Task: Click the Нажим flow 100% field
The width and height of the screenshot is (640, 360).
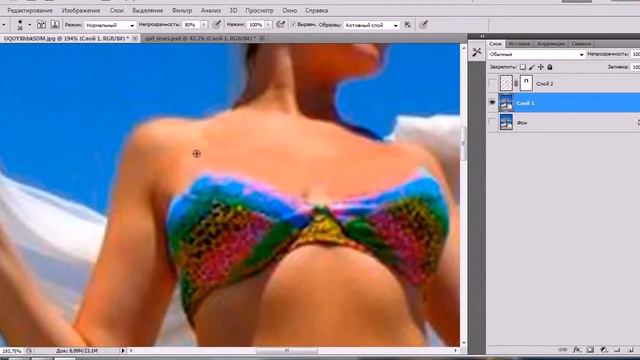Action: [256, 25]
